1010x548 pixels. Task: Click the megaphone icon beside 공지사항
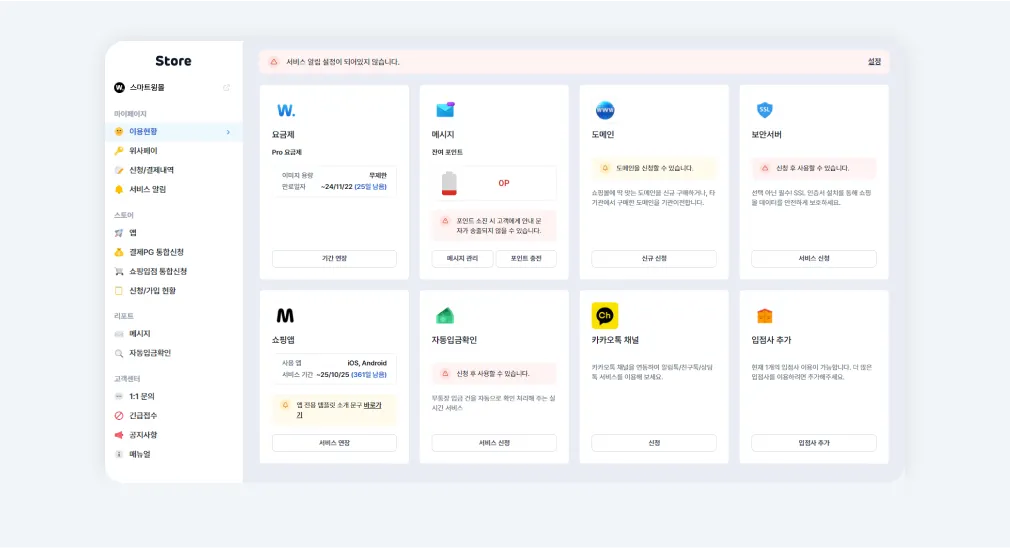coord(119,435)
